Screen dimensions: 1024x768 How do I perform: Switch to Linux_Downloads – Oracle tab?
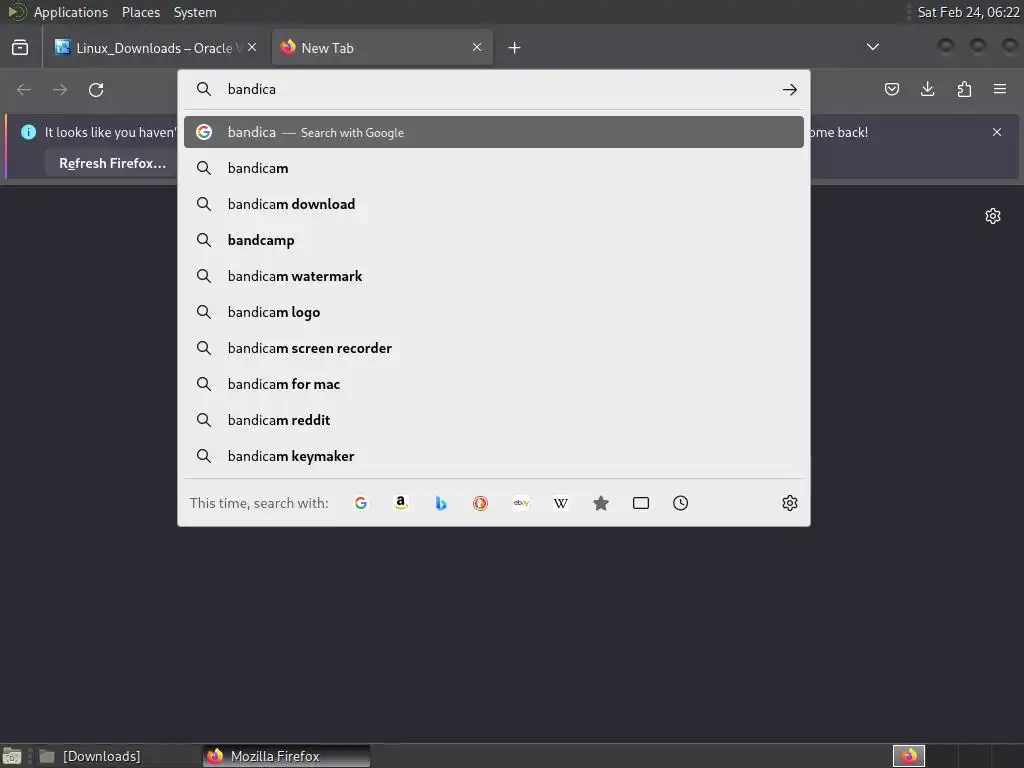(x=155, y=47)
